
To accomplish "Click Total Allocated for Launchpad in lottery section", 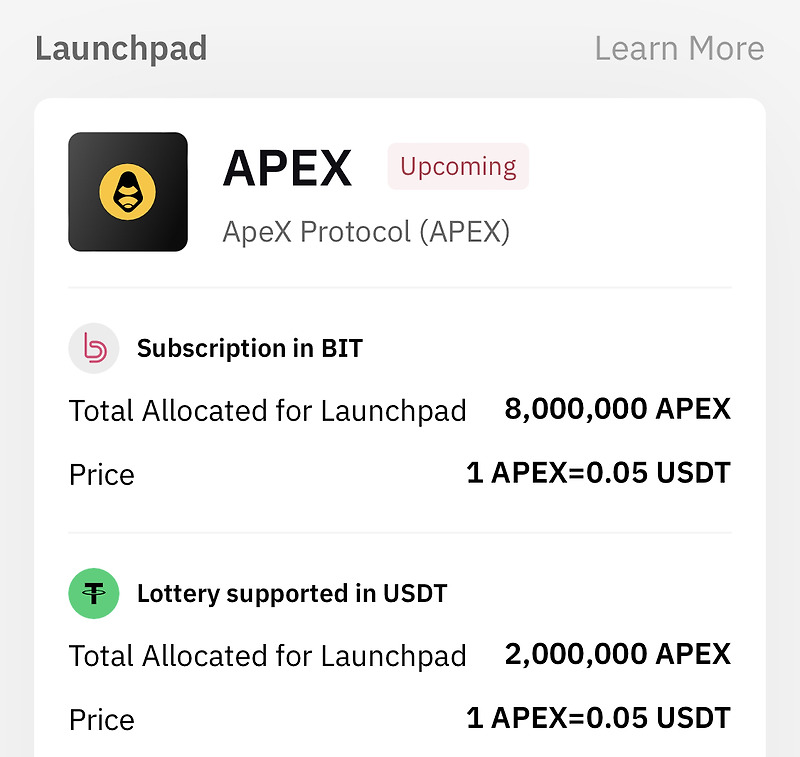I will point(267,655).
